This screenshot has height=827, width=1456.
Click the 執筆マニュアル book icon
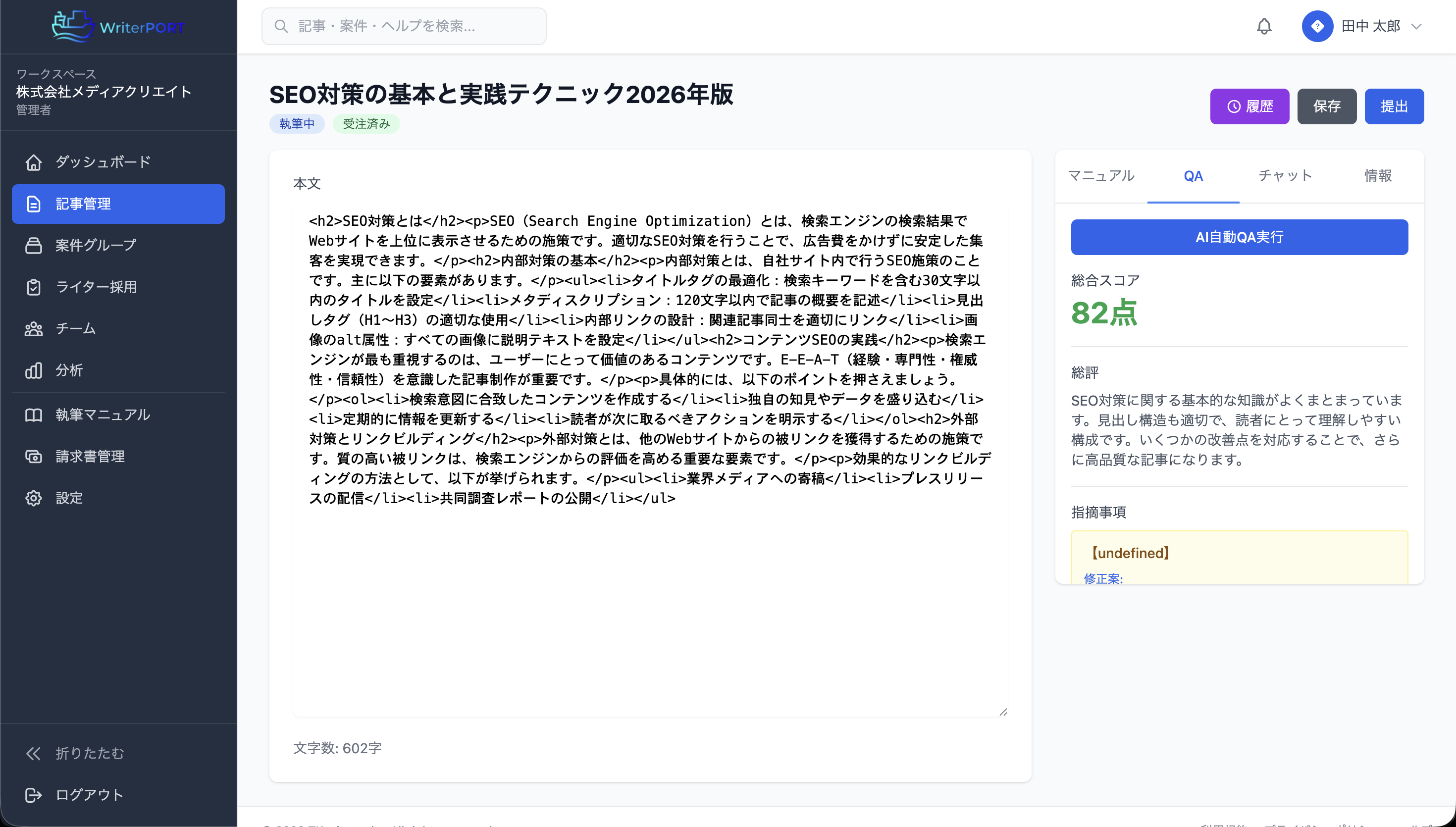click(x=34, y=415)
